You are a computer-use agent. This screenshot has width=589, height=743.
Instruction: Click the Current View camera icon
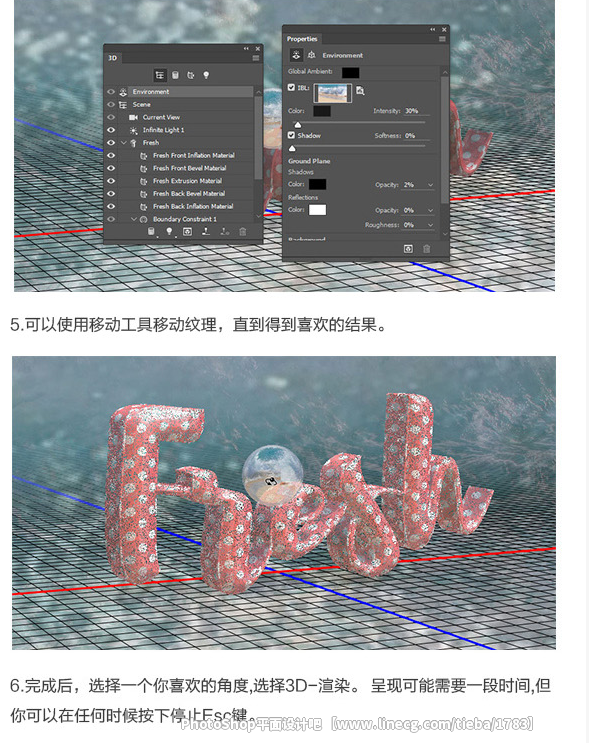point(134,117)
